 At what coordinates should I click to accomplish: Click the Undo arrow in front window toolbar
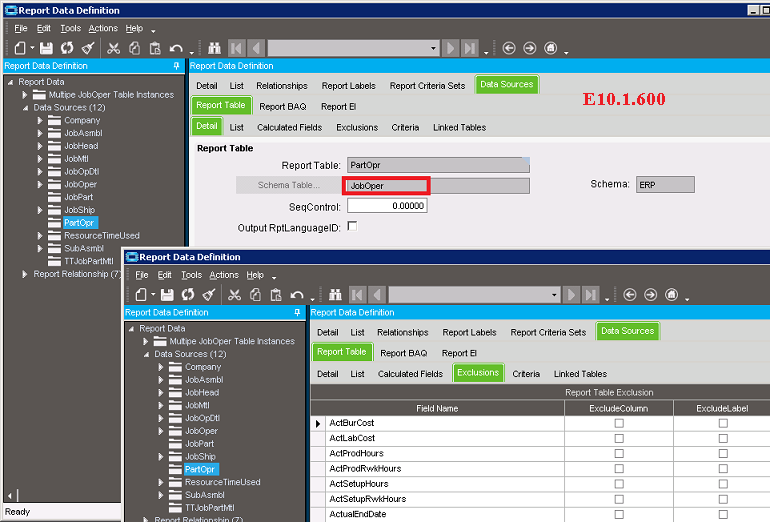(x=297, y=295)
